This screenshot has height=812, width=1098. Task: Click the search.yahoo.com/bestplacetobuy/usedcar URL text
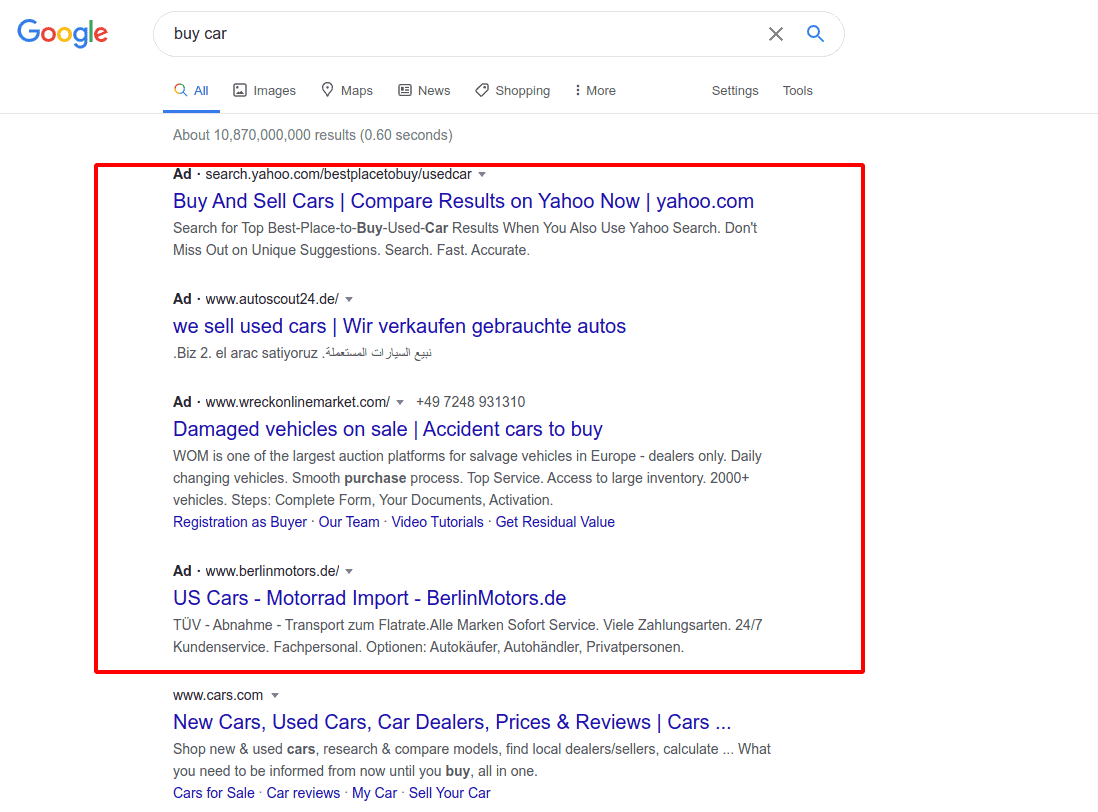338,174
